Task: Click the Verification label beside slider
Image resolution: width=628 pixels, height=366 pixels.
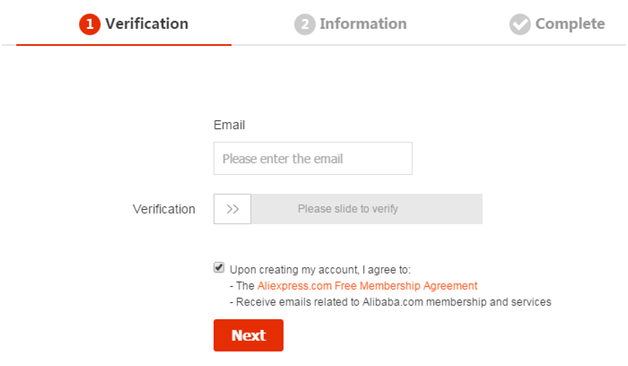Action: [164, 209]
